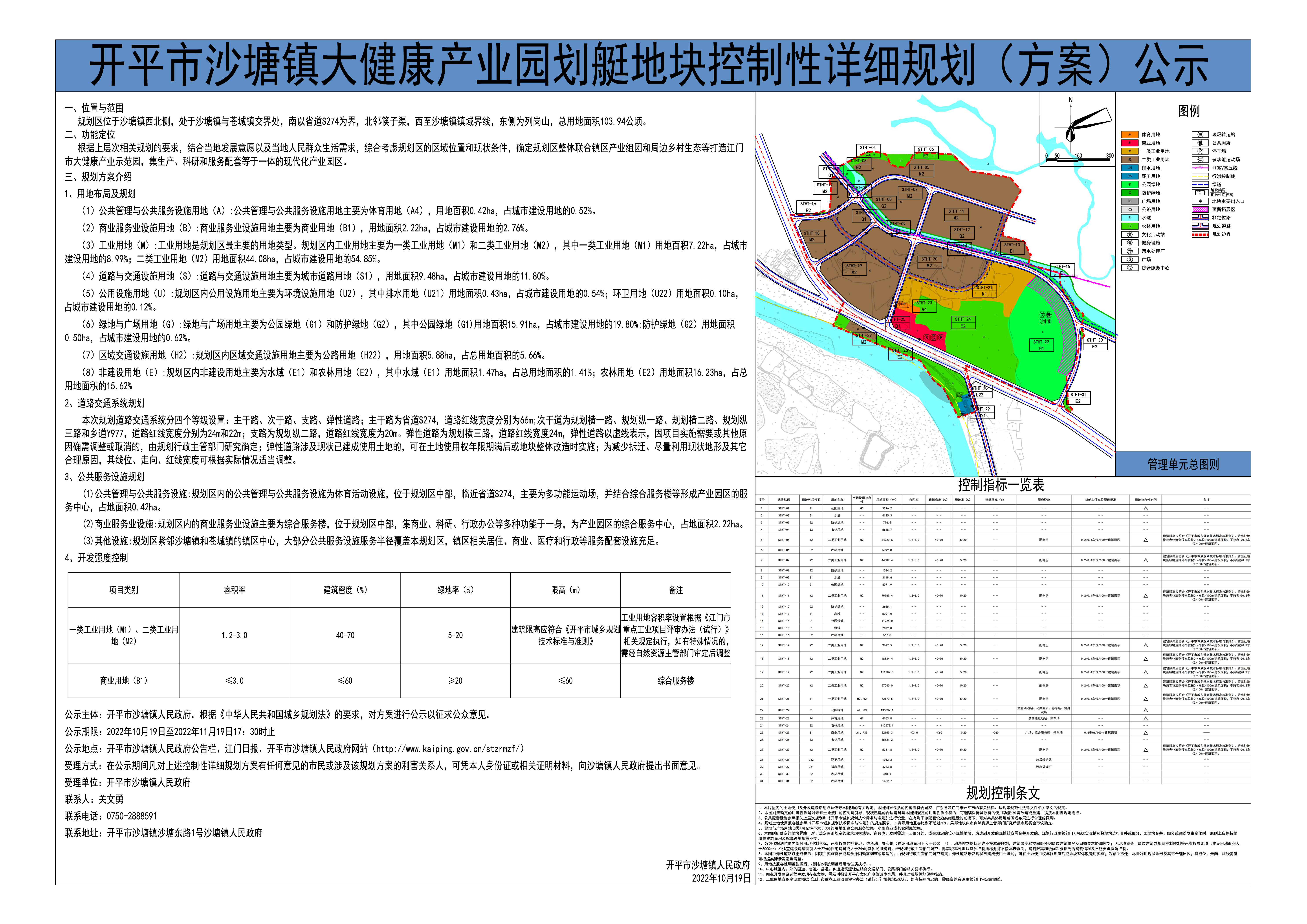
Task: Click the kaiping.gov.cn website URL
Action: (449, 749)
